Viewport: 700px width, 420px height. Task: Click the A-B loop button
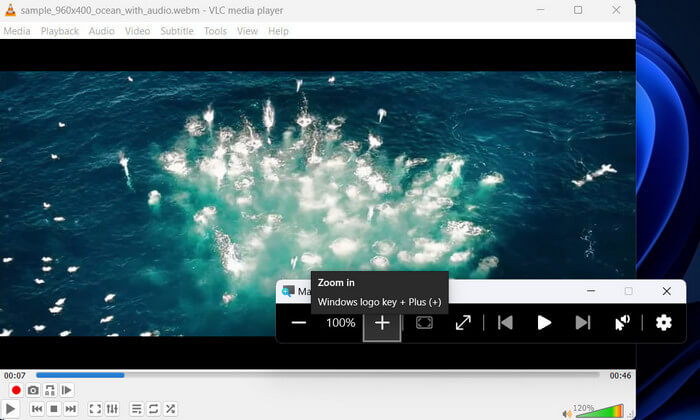[50, 390]
